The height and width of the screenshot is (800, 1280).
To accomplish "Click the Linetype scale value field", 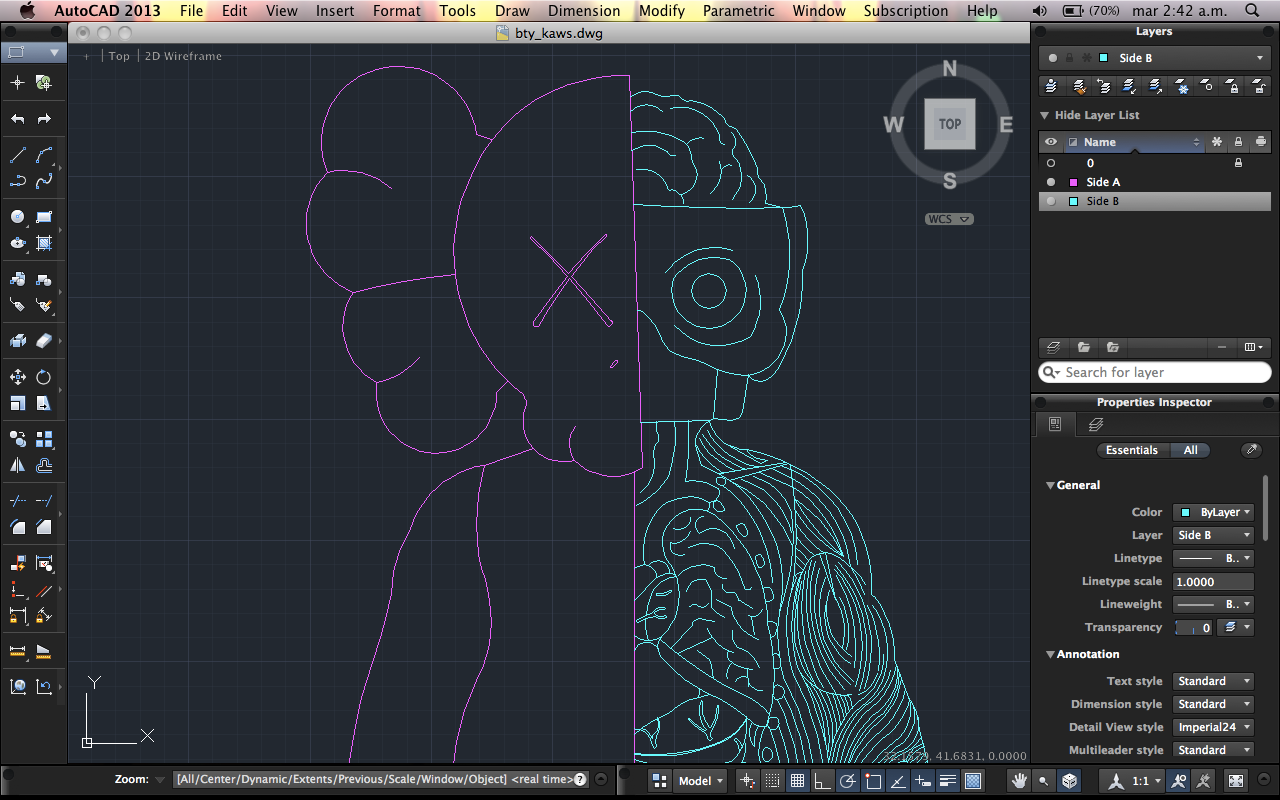I will click(1213, 581).
